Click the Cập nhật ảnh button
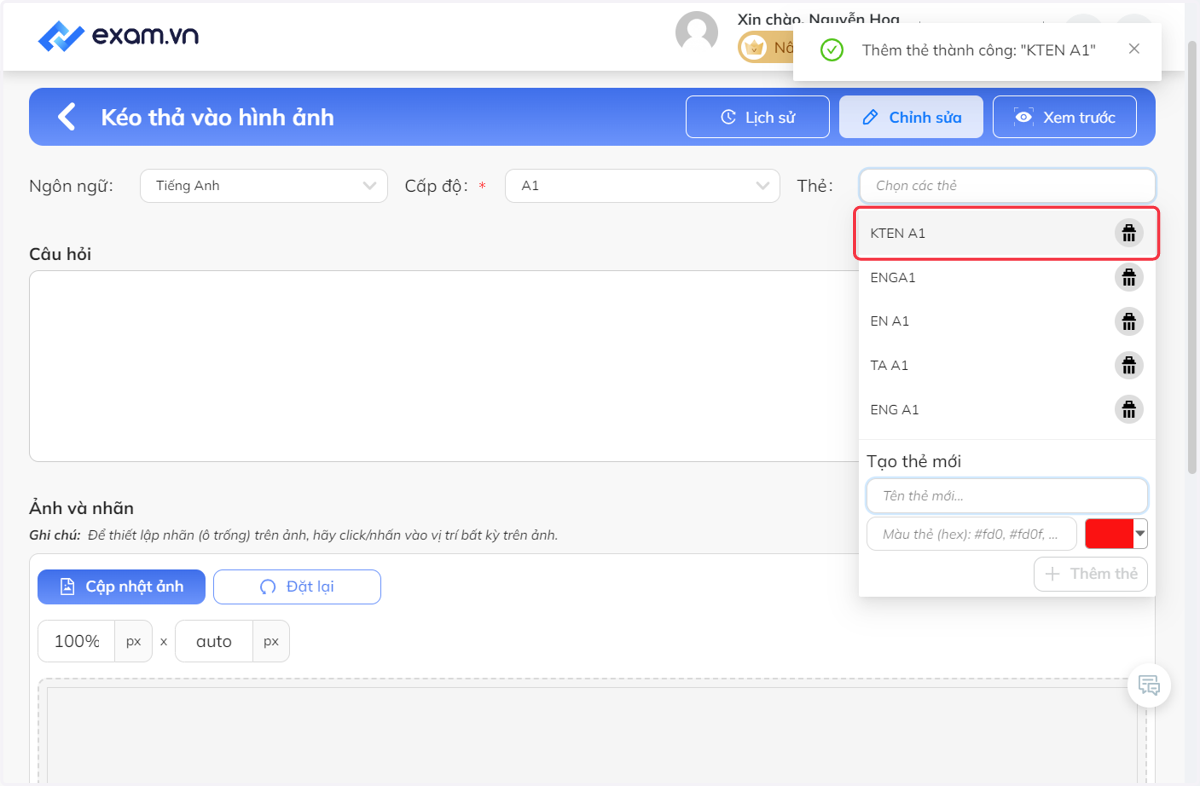 pos(122,587)
